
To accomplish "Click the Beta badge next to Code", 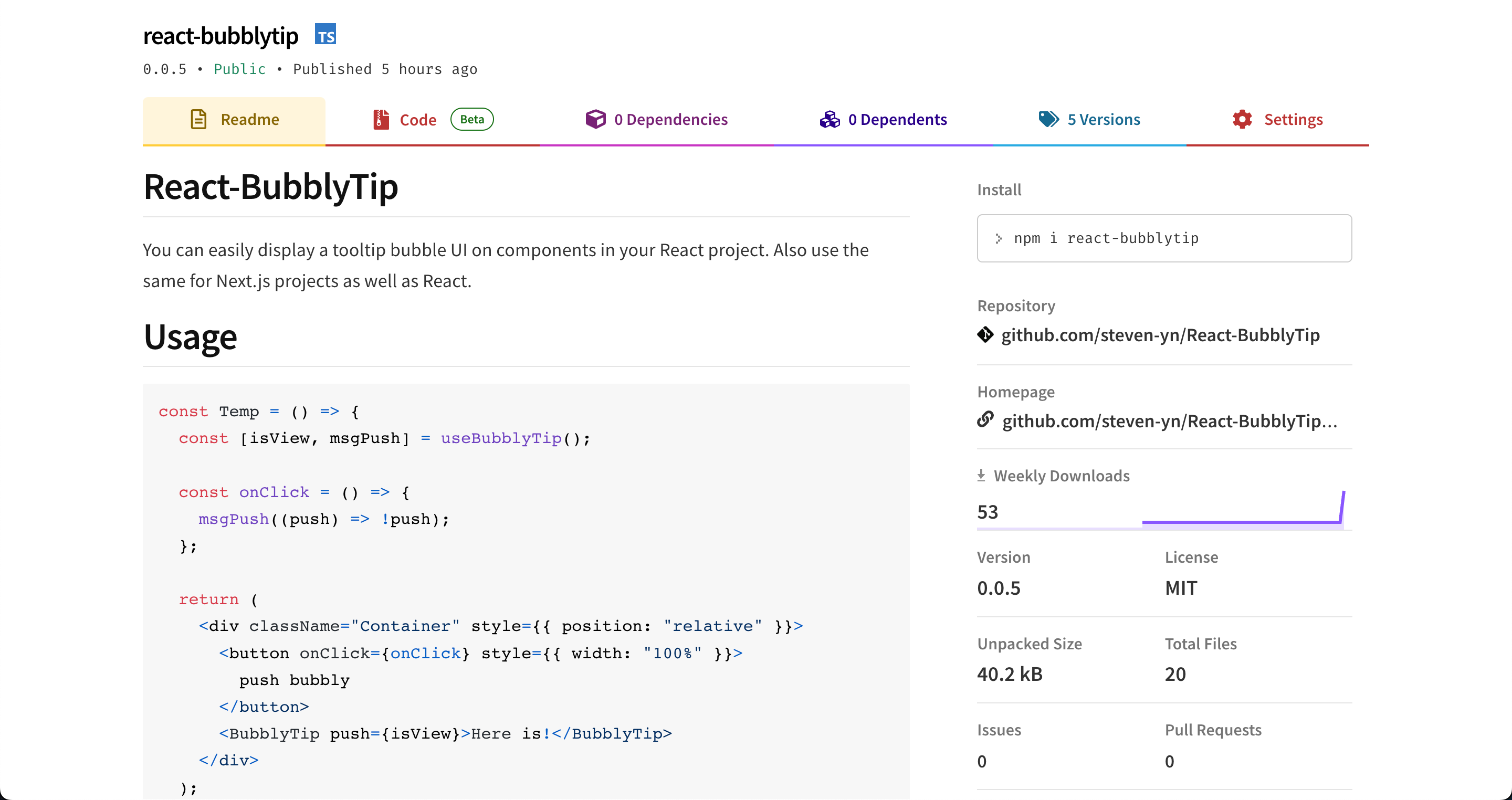I will pyautogui.click(x=472, y=119).
